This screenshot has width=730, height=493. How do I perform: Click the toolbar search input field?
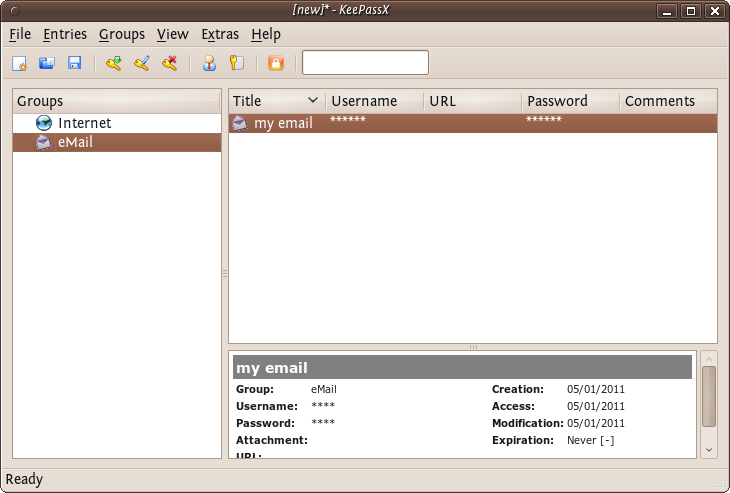(365, 63)
